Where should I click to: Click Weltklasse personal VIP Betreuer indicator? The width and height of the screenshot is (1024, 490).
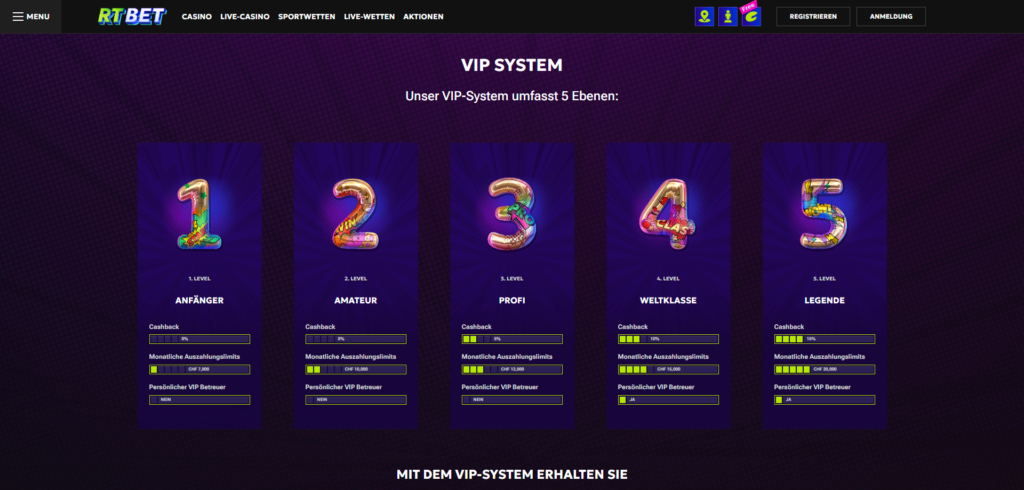pos(668,400)
